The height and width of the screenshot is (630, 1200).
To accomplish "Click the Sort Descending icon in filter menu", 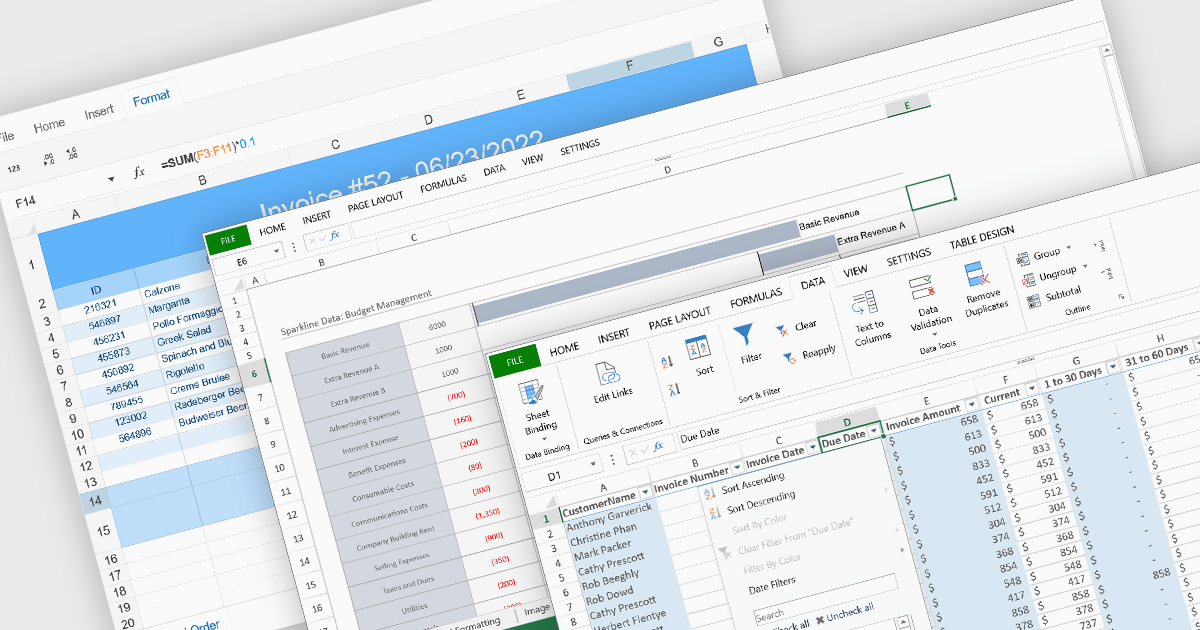I will [x=714, y=512].
